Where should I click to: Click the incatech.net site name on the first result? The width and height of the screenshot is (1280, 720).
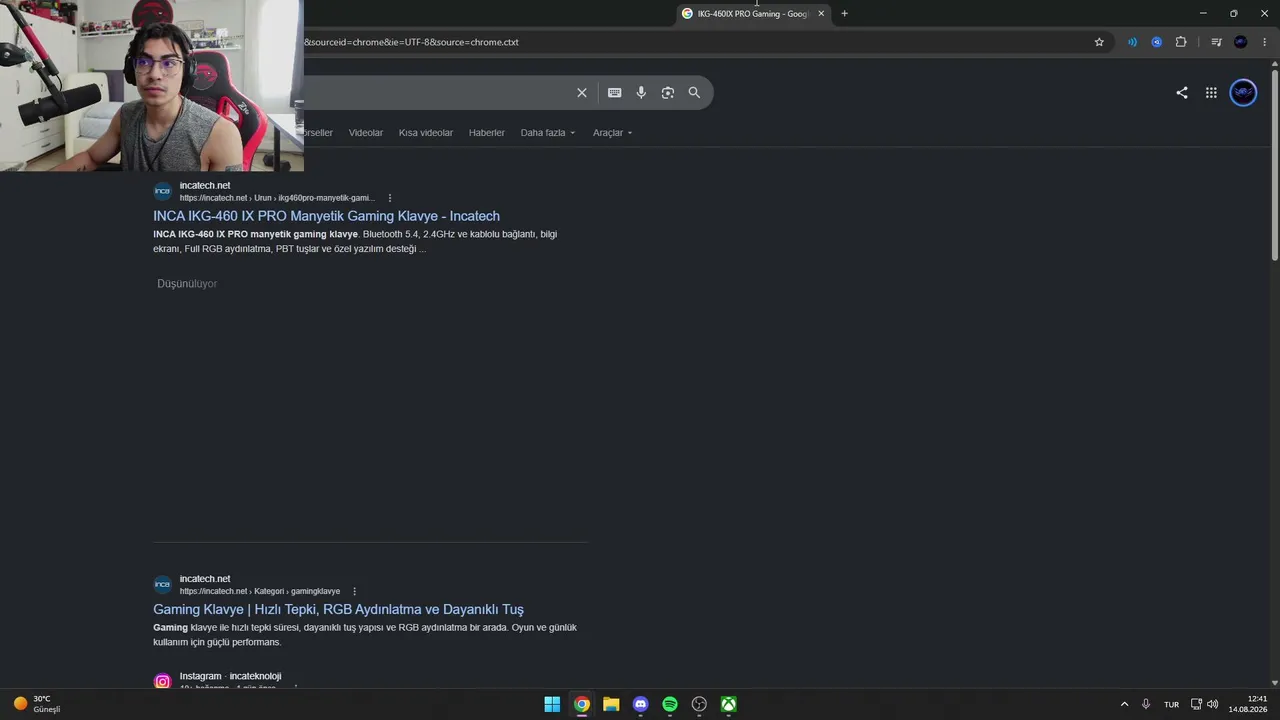[205, 185]
